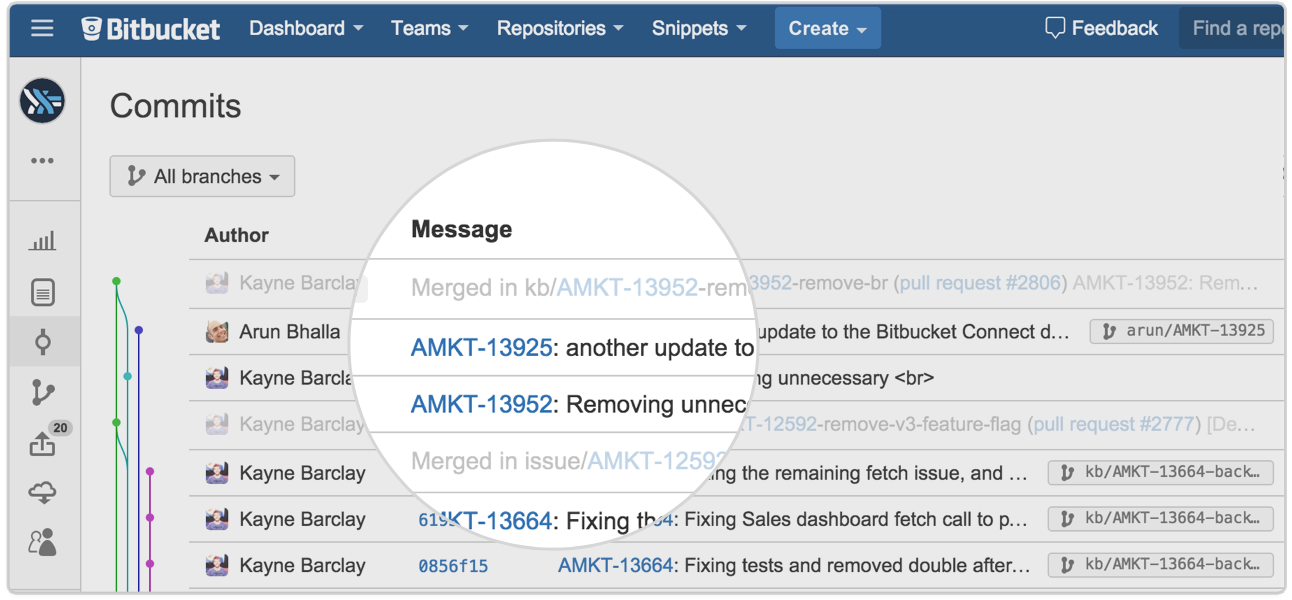Click the Message column header
Viewport: 1292px width, 600px height.
[461, 229]
